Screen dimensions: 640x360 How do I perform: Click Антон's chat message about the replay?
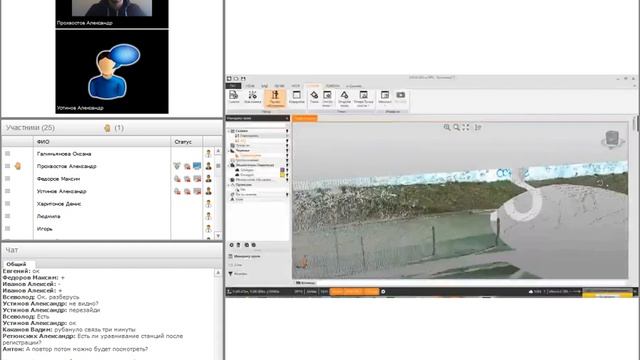coord(75,349)
